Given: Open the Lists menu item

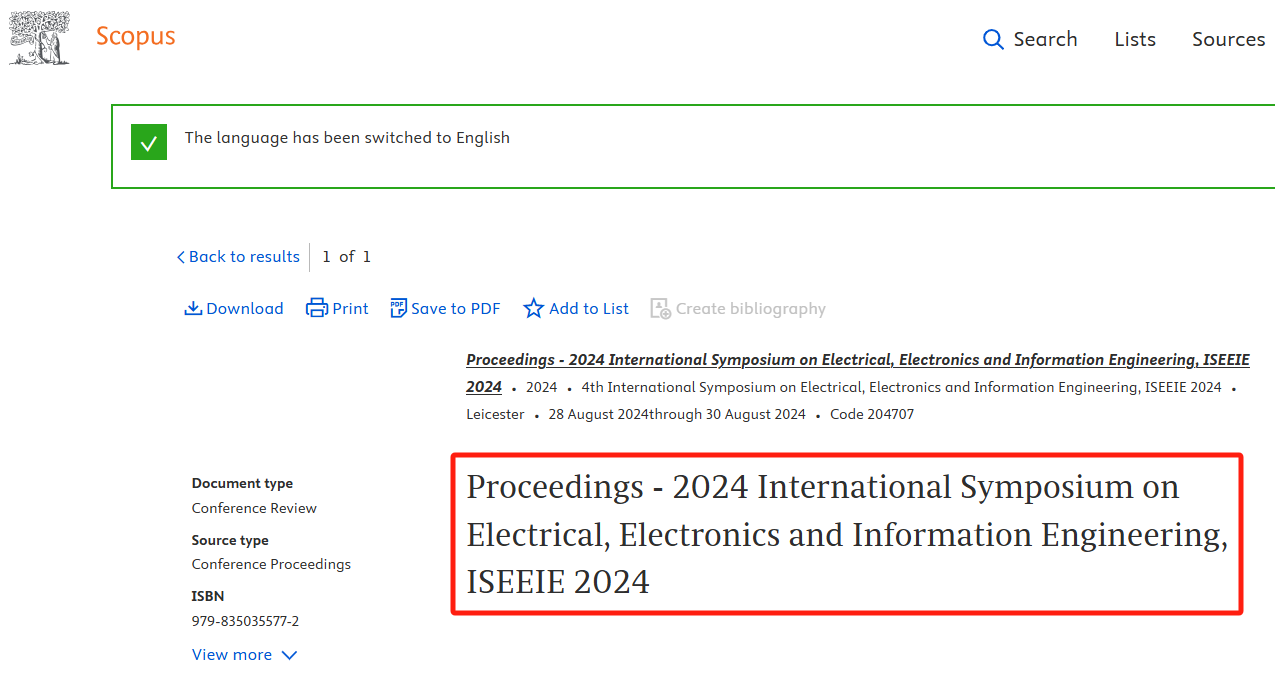Looking at the screenshot, I should pos(1135,39).
